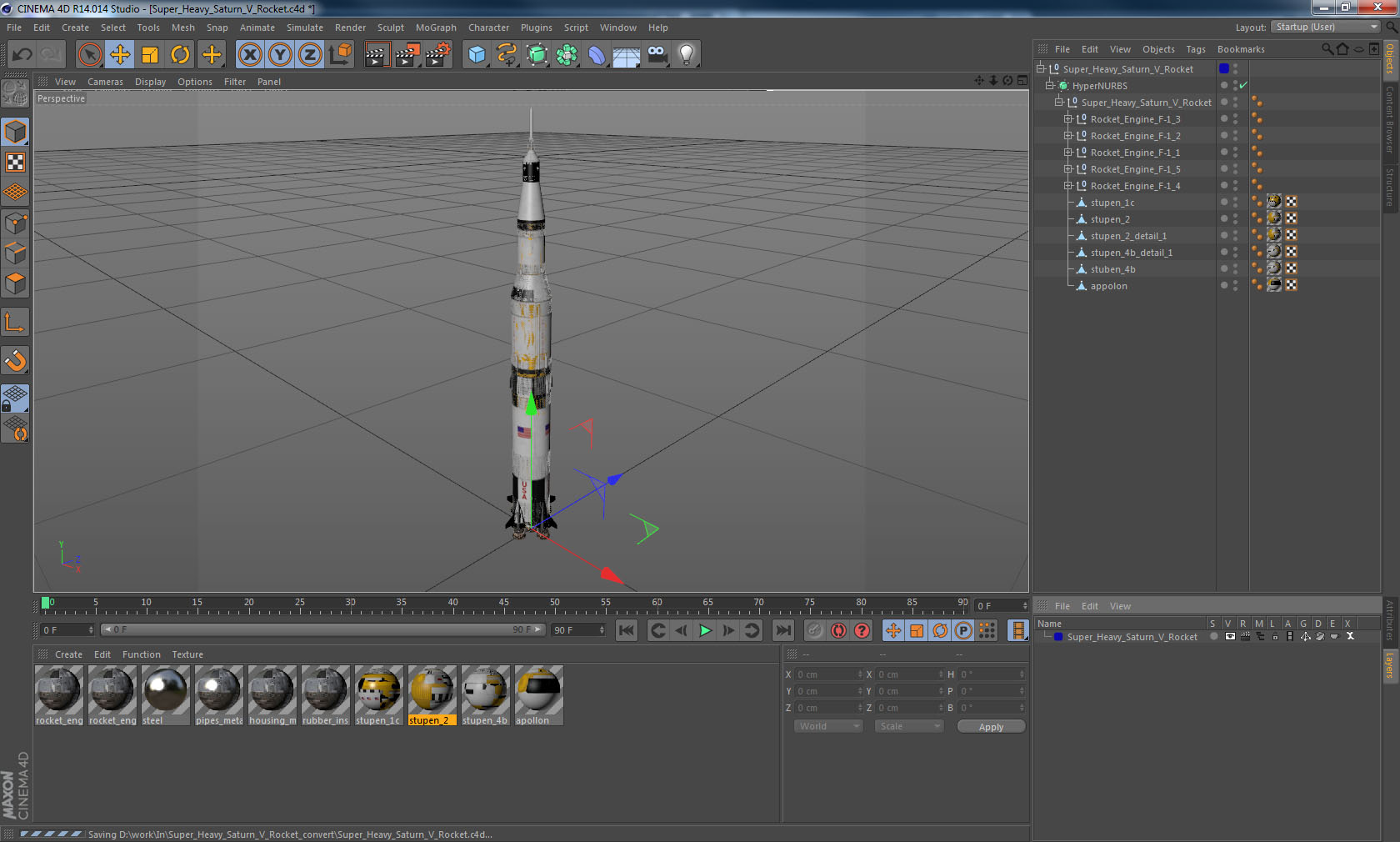Add a light object

coord(687,55)
